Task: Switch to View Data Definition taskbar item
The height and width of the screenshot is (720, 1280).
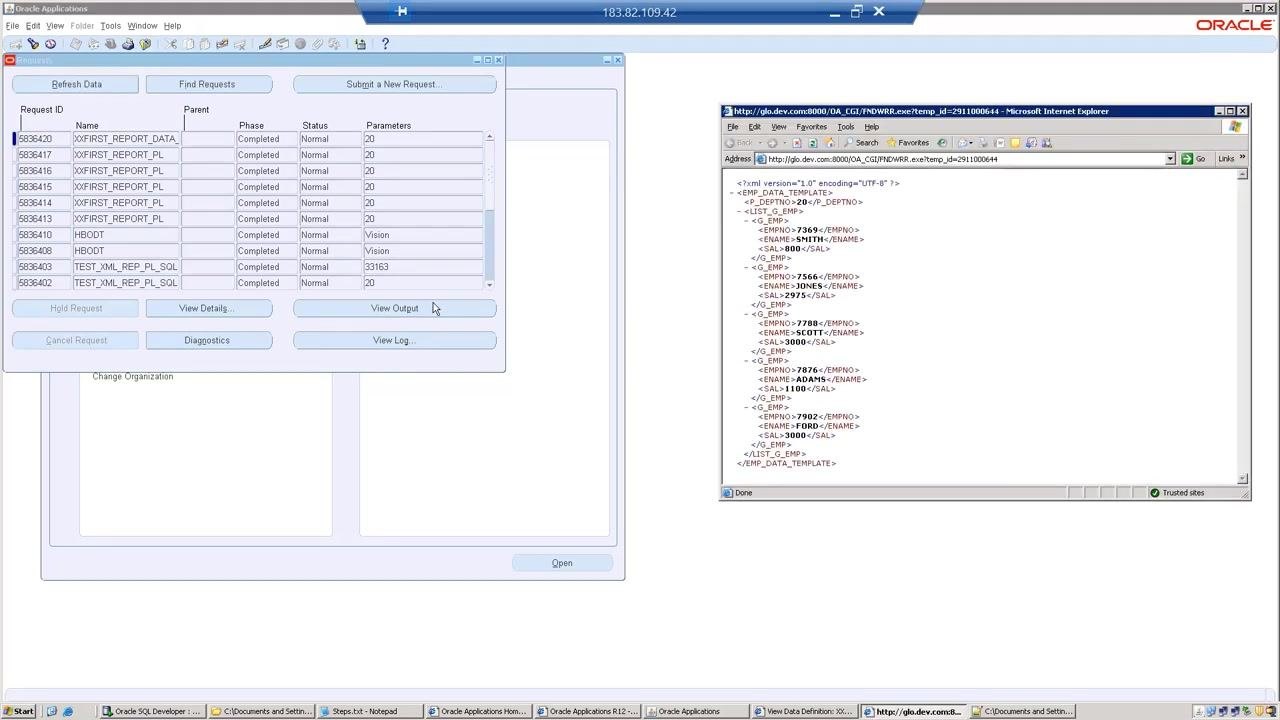Action: 805,711
